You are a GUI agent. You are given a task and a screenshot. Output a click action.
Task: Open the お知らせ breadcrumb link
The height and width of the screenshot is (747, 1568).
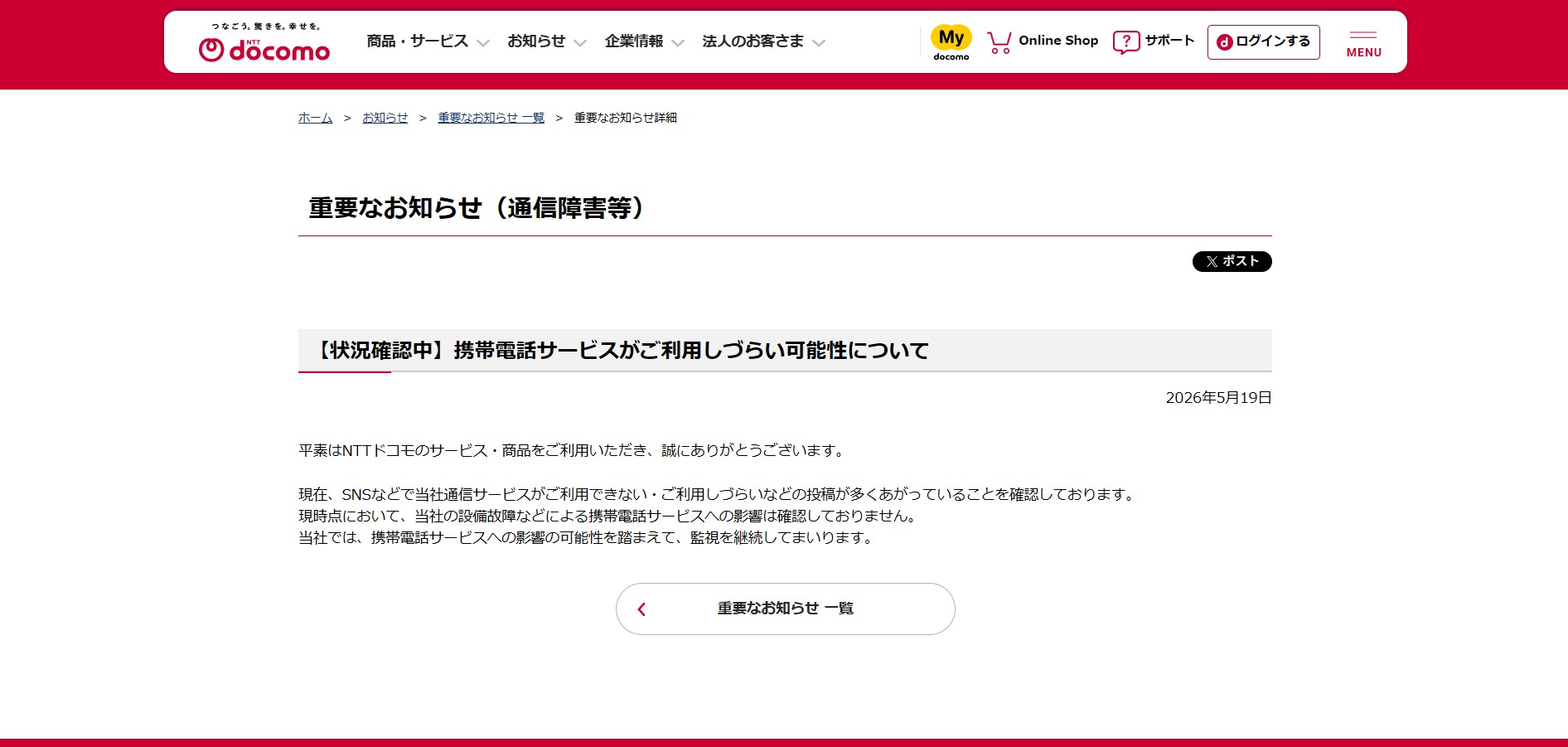385,118
